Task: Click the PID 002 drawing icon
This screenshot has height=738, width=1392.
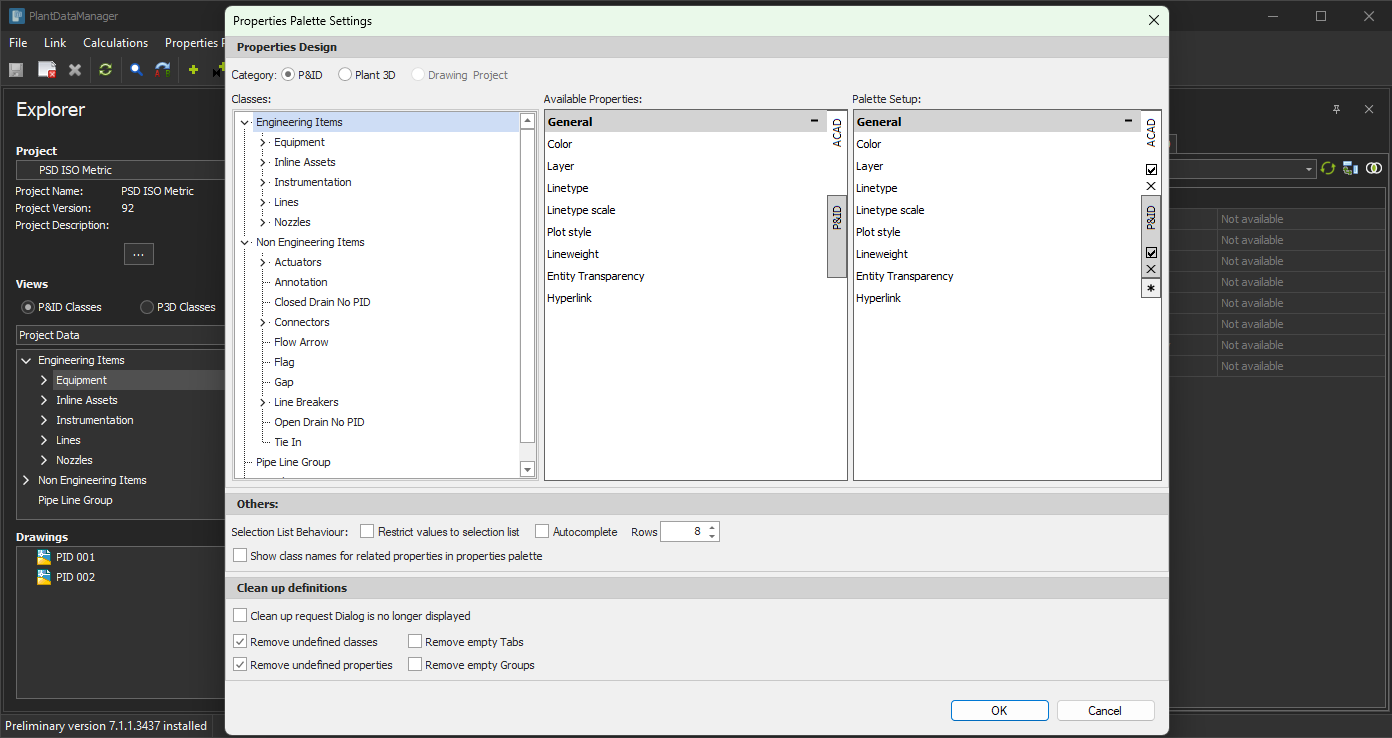Action: (x=44, y=577)
